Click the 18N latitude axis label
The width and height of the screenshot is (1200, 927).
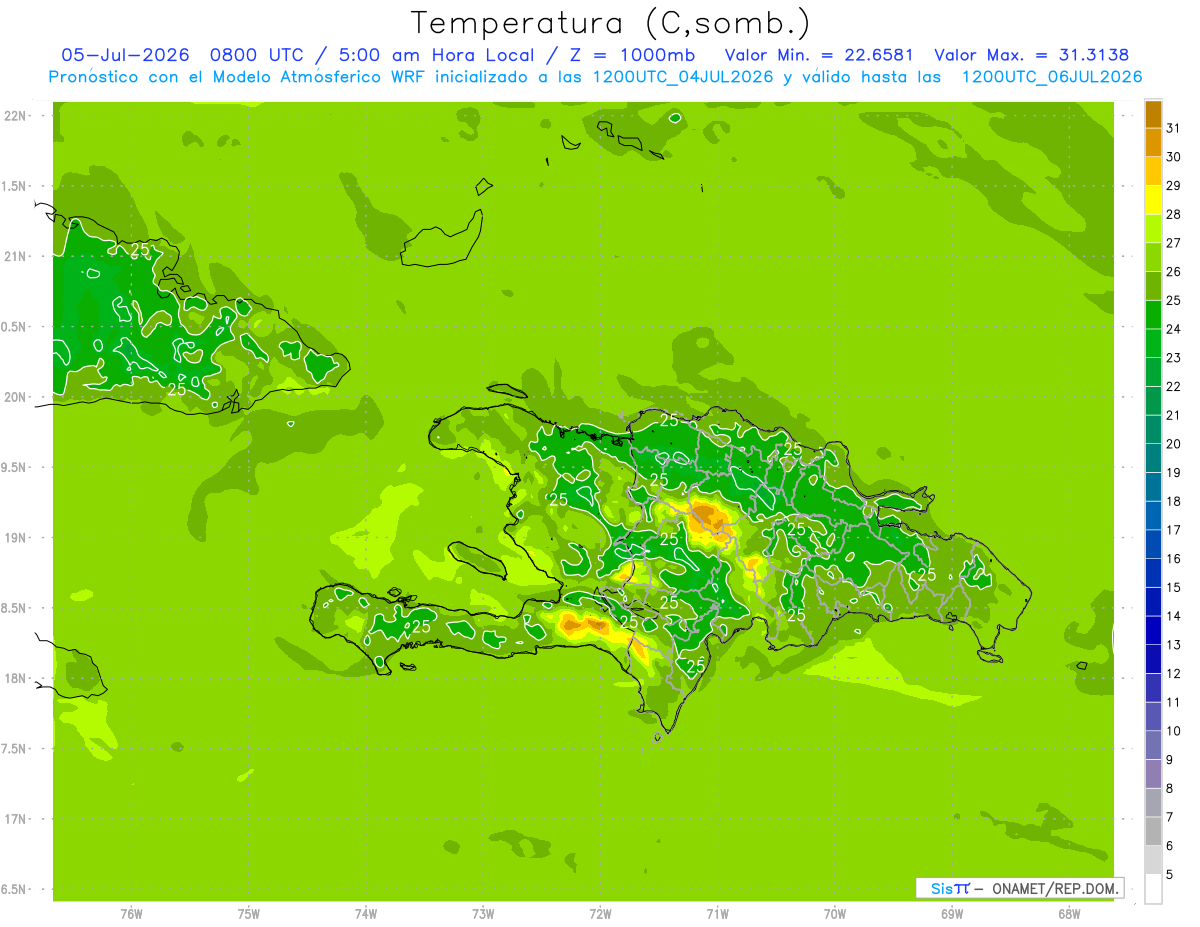tap(17, 678)
